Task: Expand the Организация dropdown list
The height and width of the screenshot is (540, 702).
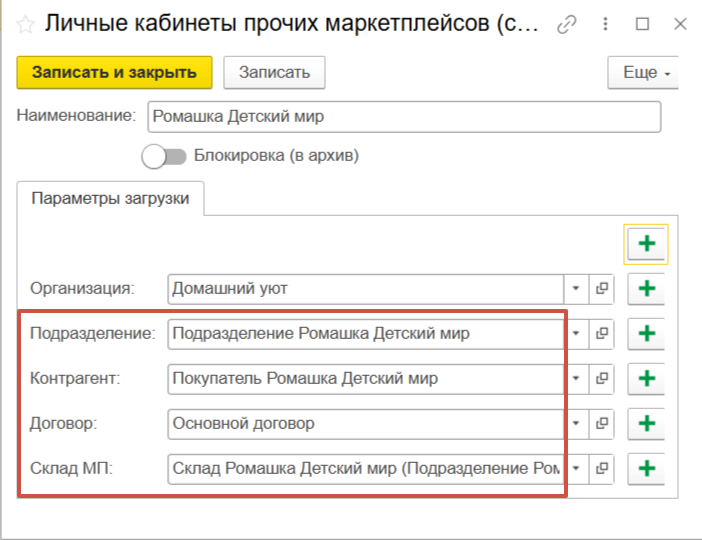Action: point(576,289)
